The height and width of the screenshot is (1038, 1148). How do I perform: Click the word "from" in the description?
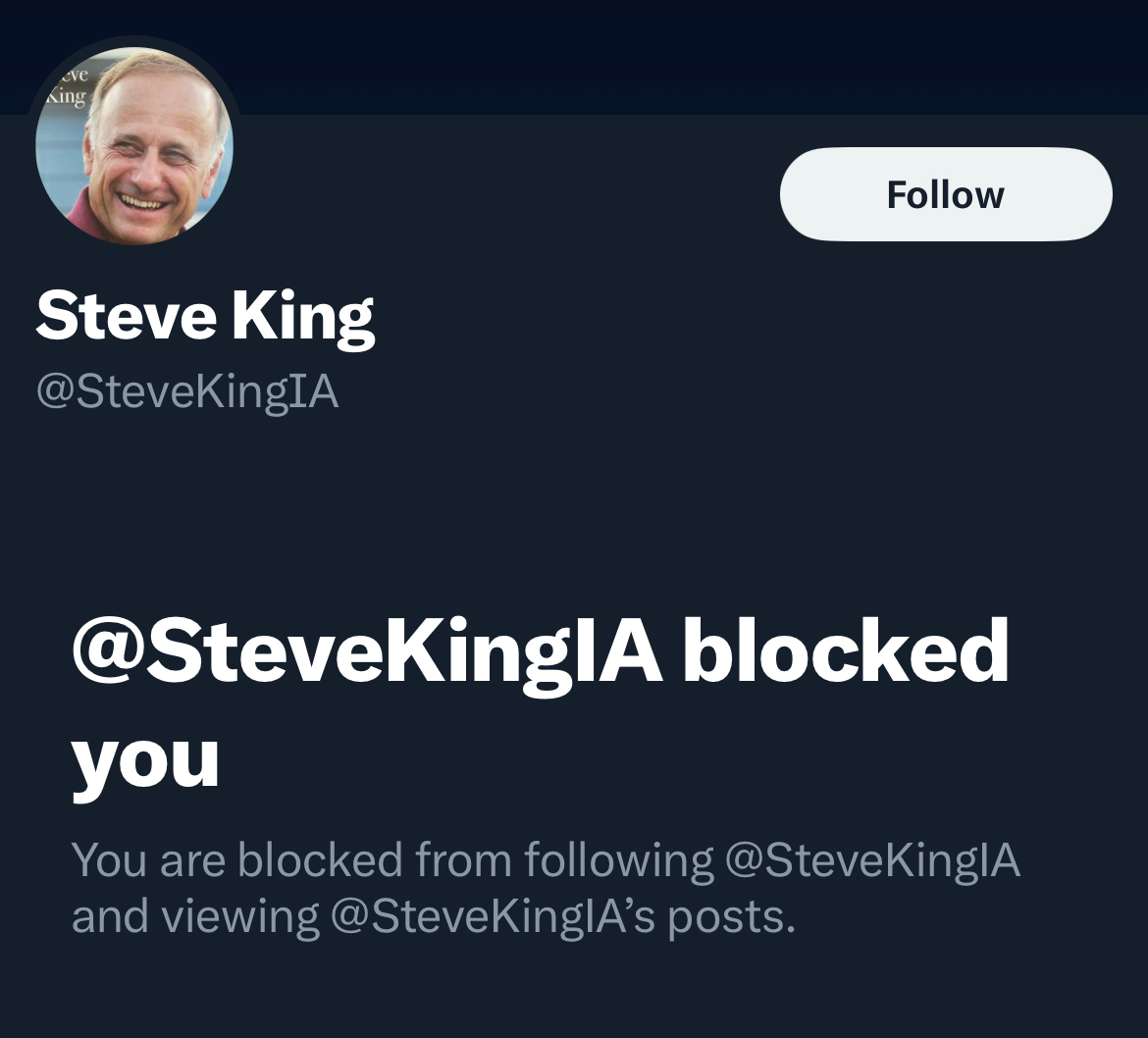coord(463,860)
